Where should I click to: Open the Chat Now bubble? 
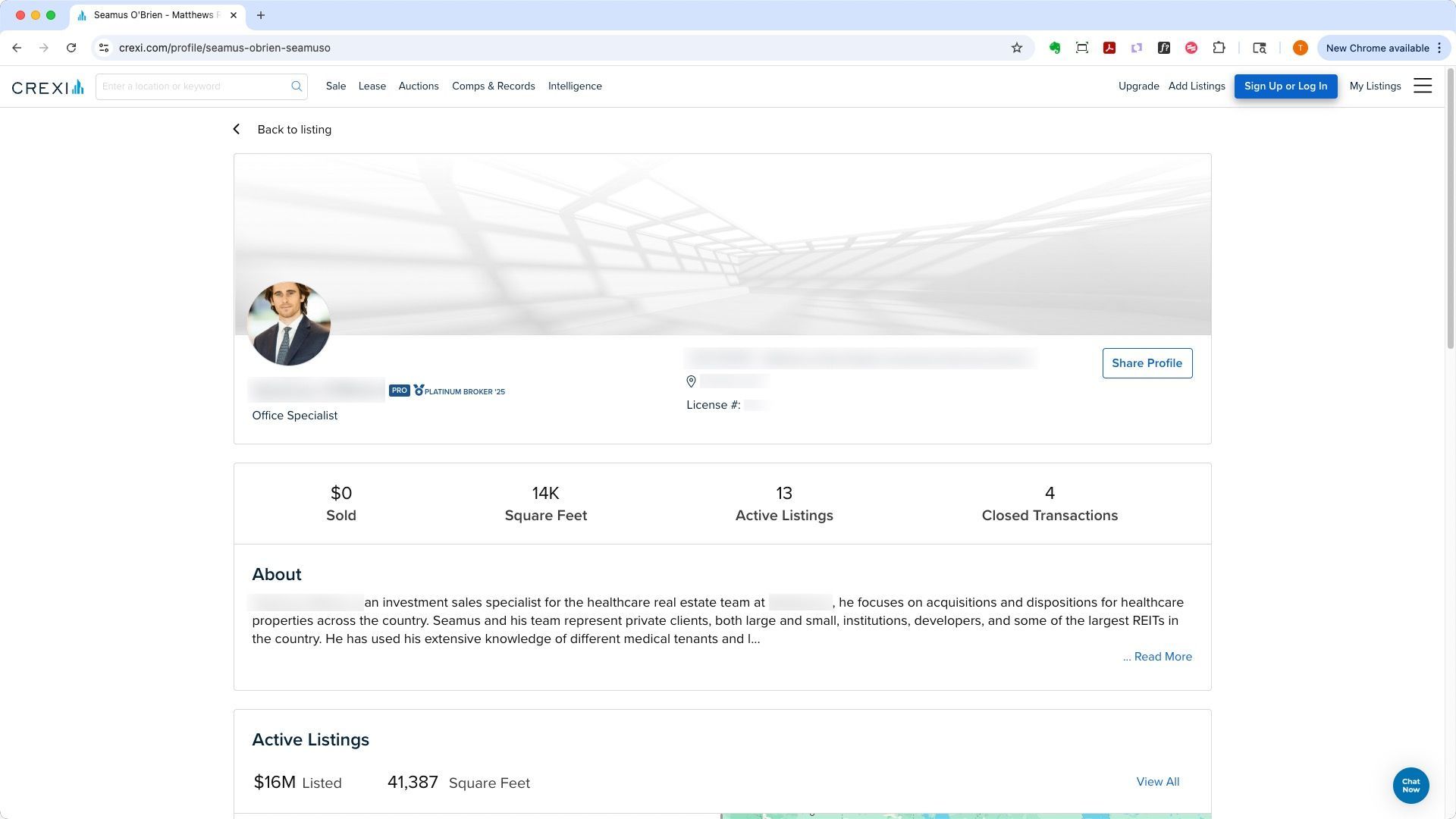coord(1410,786)
